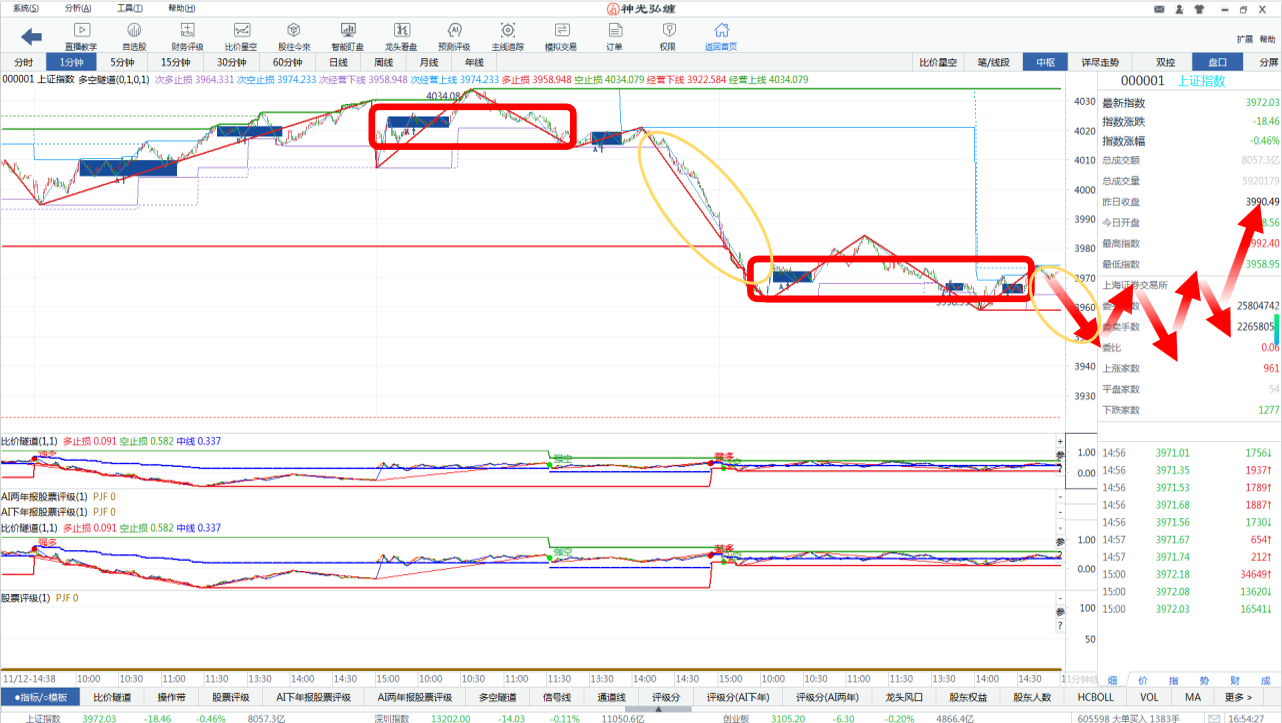1282x723 pixels.
Task: Open the 财务评级 financial rating tool
Action: tap(187, 36)
